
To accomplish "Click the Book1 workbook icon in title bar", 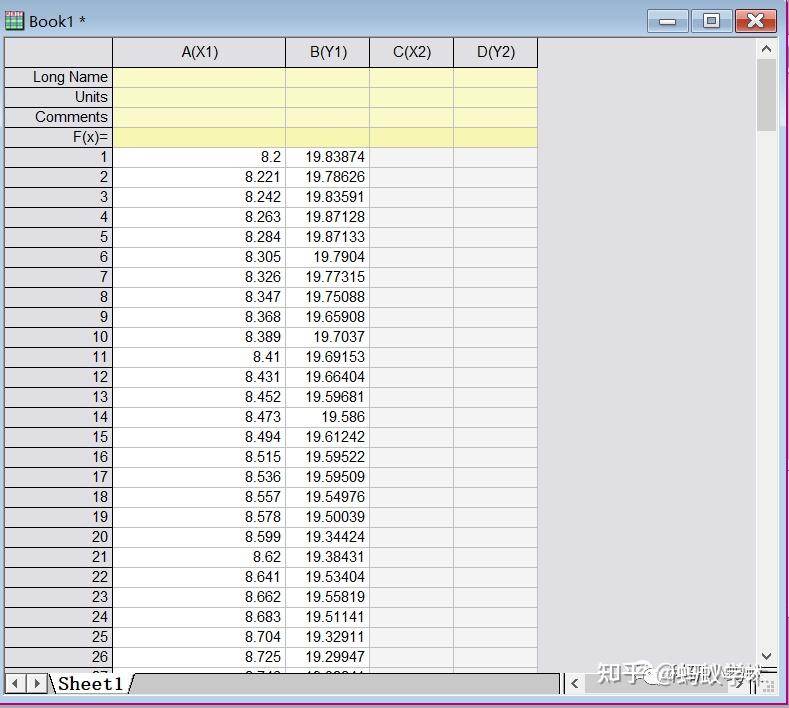I will 14,21.
